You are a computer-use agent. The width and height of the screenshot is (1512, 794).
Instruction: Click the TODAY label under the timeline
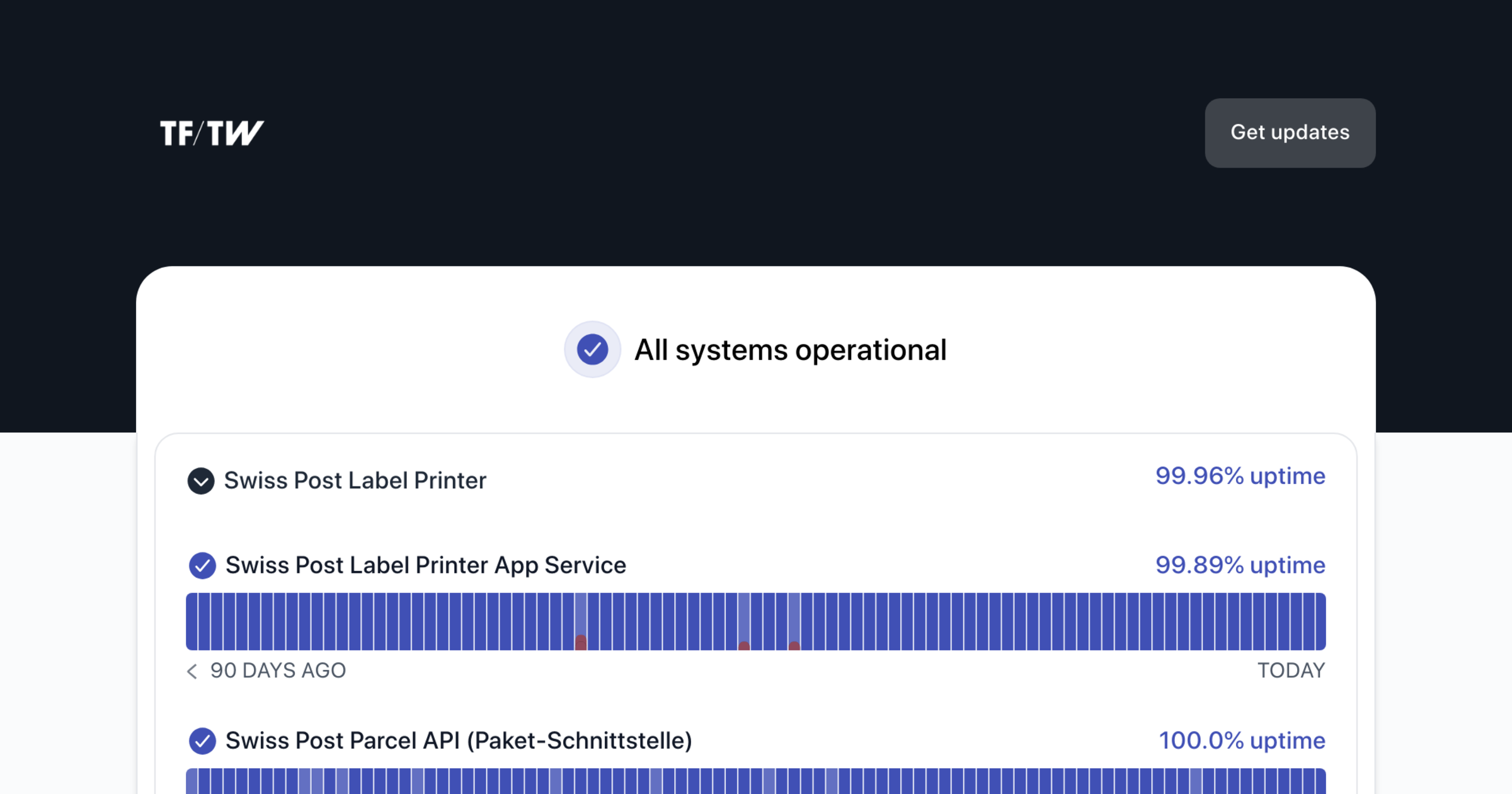pos(1291,670)
